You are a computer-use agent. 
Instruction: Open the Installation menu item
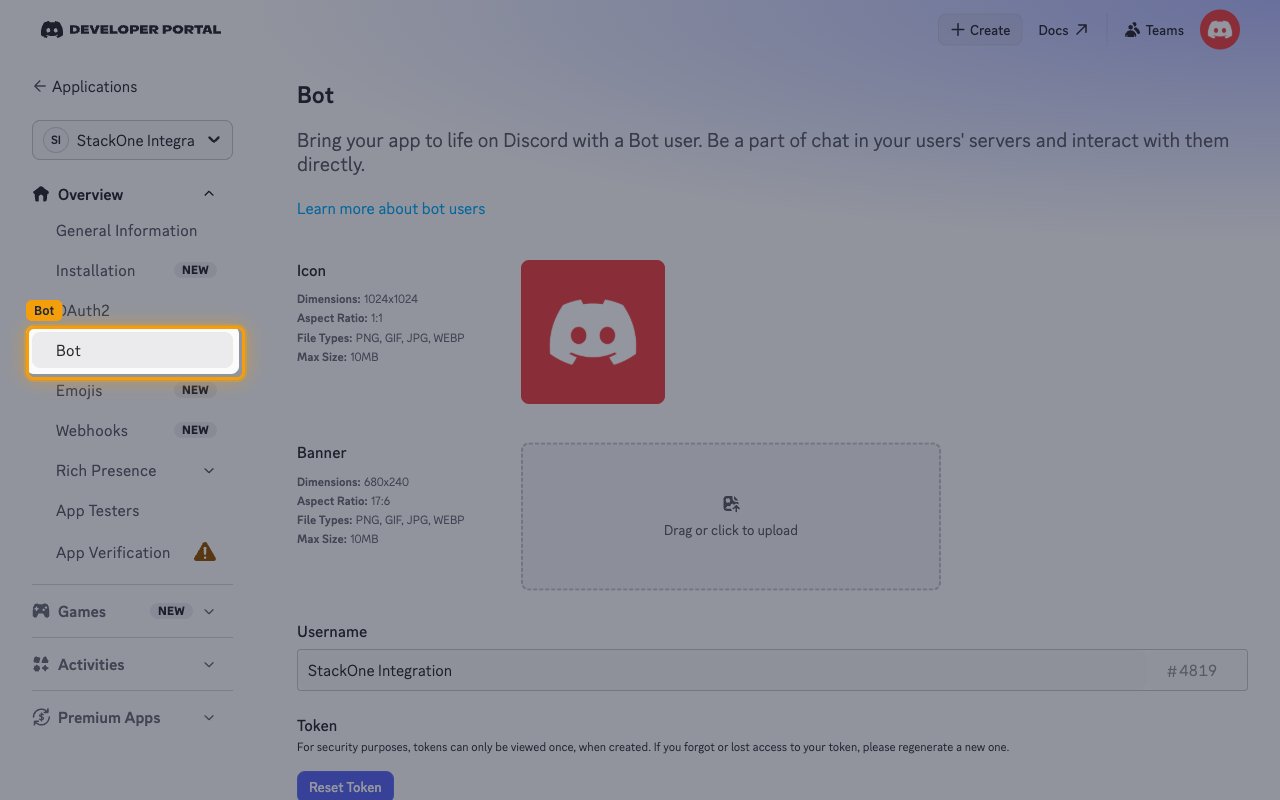(x=132, y=270)
